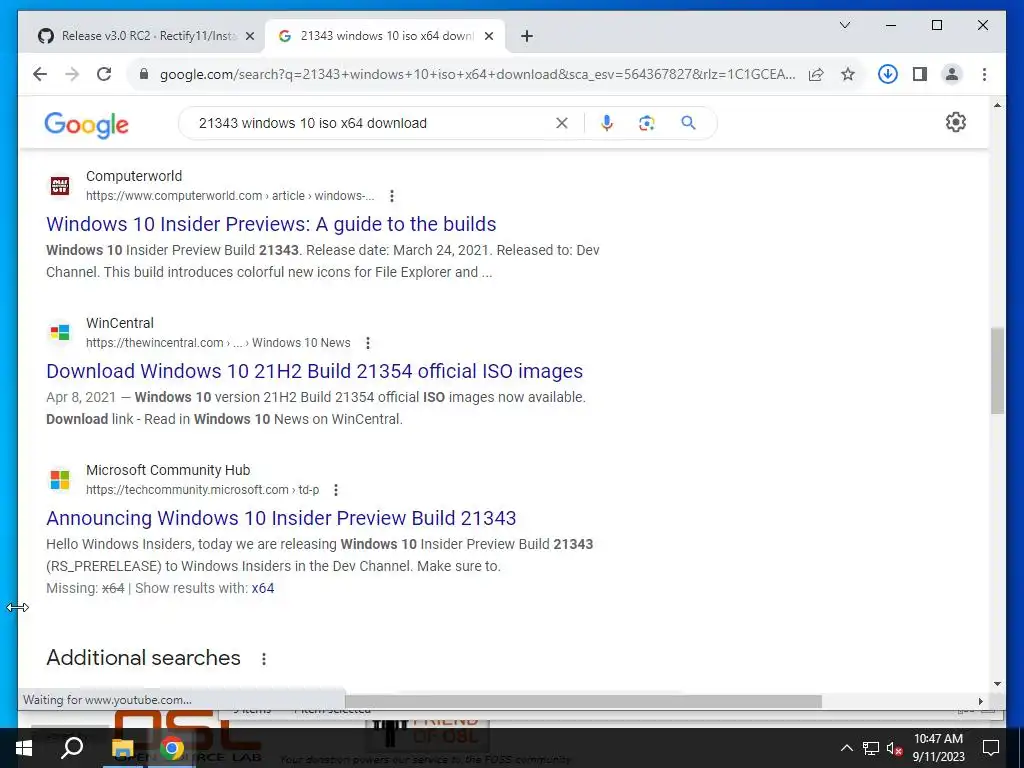Image resolution: width=1024 pixels, height=768 pixels.
Task: Toggle the Chrome side panel
Action: 920,74
